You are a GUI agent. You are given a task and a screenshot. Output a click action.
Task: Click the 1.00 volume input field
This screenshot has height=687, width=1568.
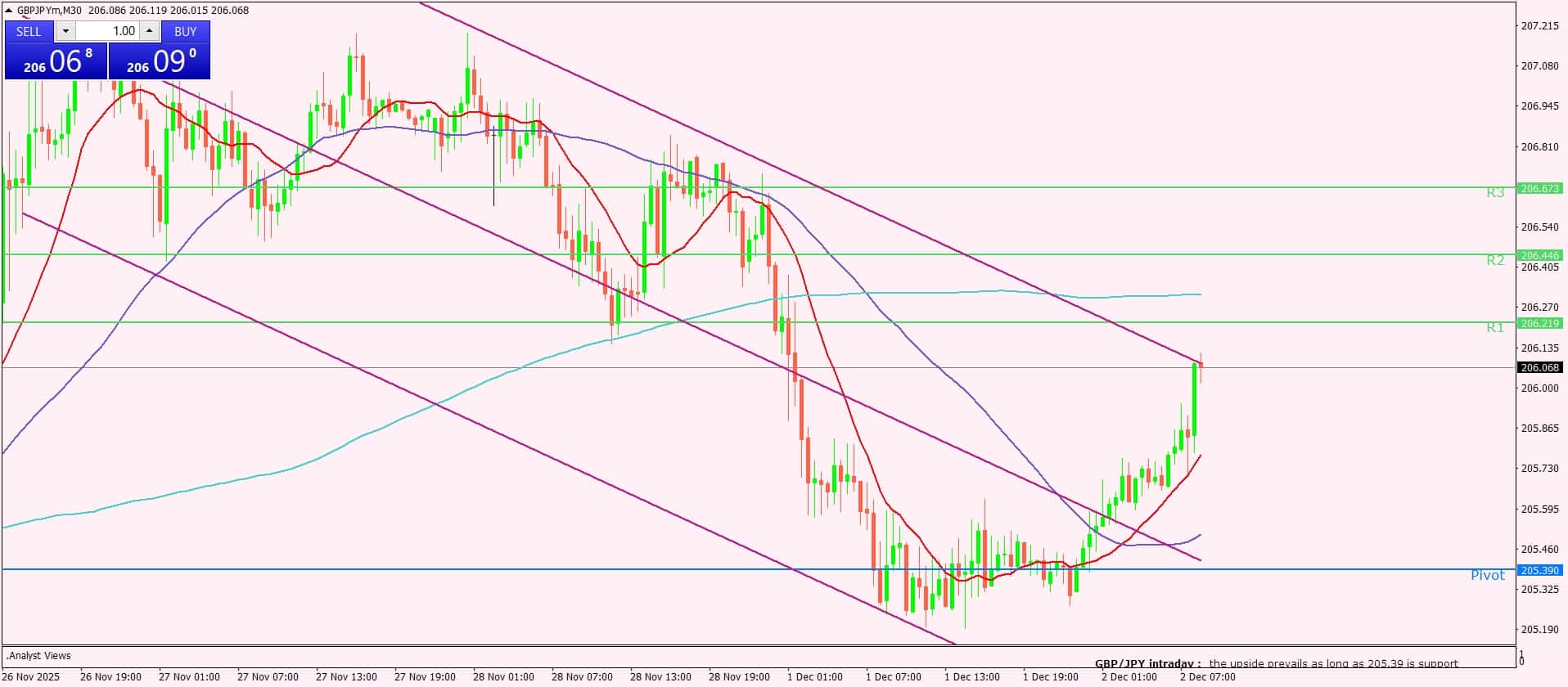107,31
